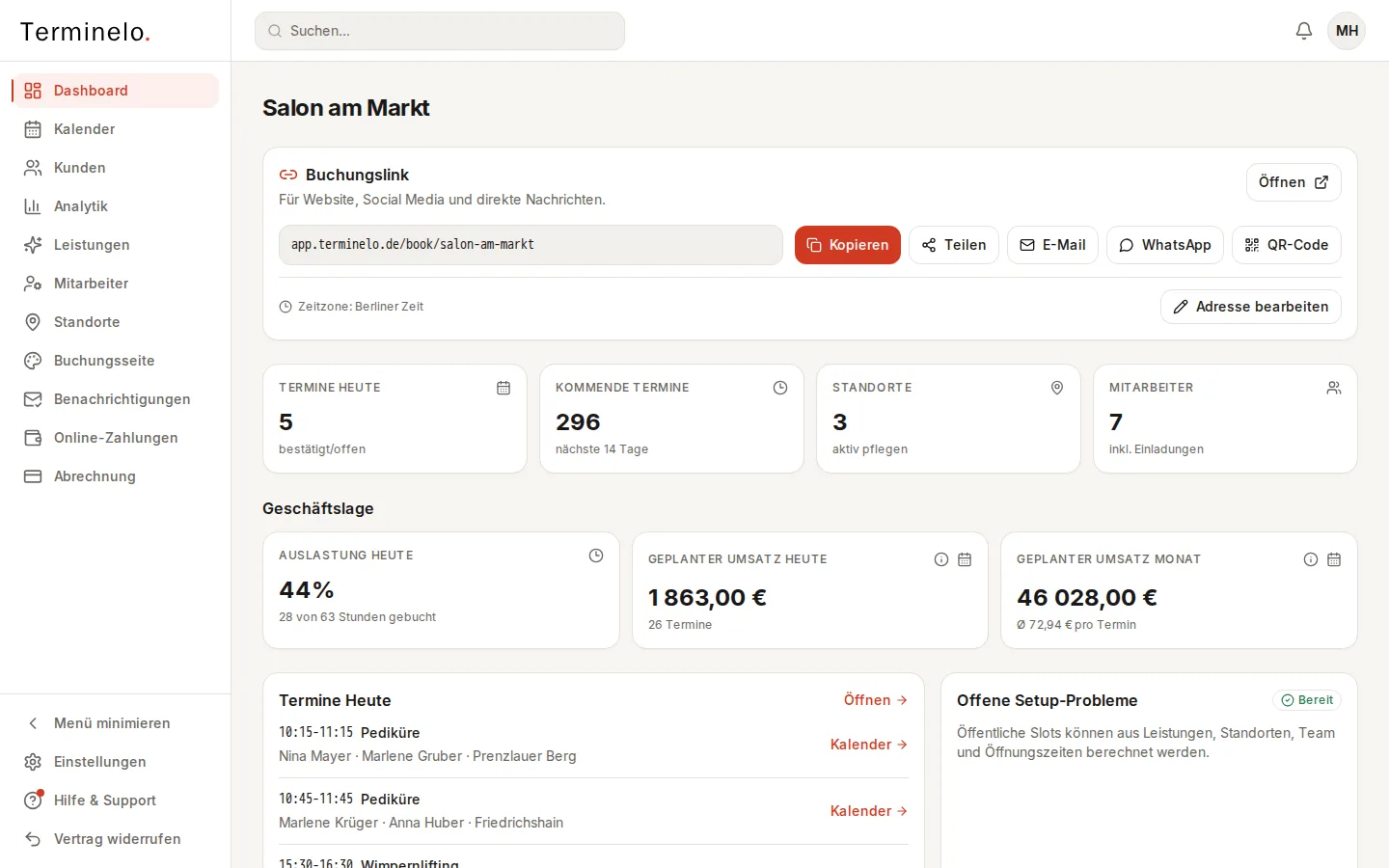Open Benachrichtigungen in the sidebar
The height and width of the screenshot is (868, 1389).
[116, 399]
